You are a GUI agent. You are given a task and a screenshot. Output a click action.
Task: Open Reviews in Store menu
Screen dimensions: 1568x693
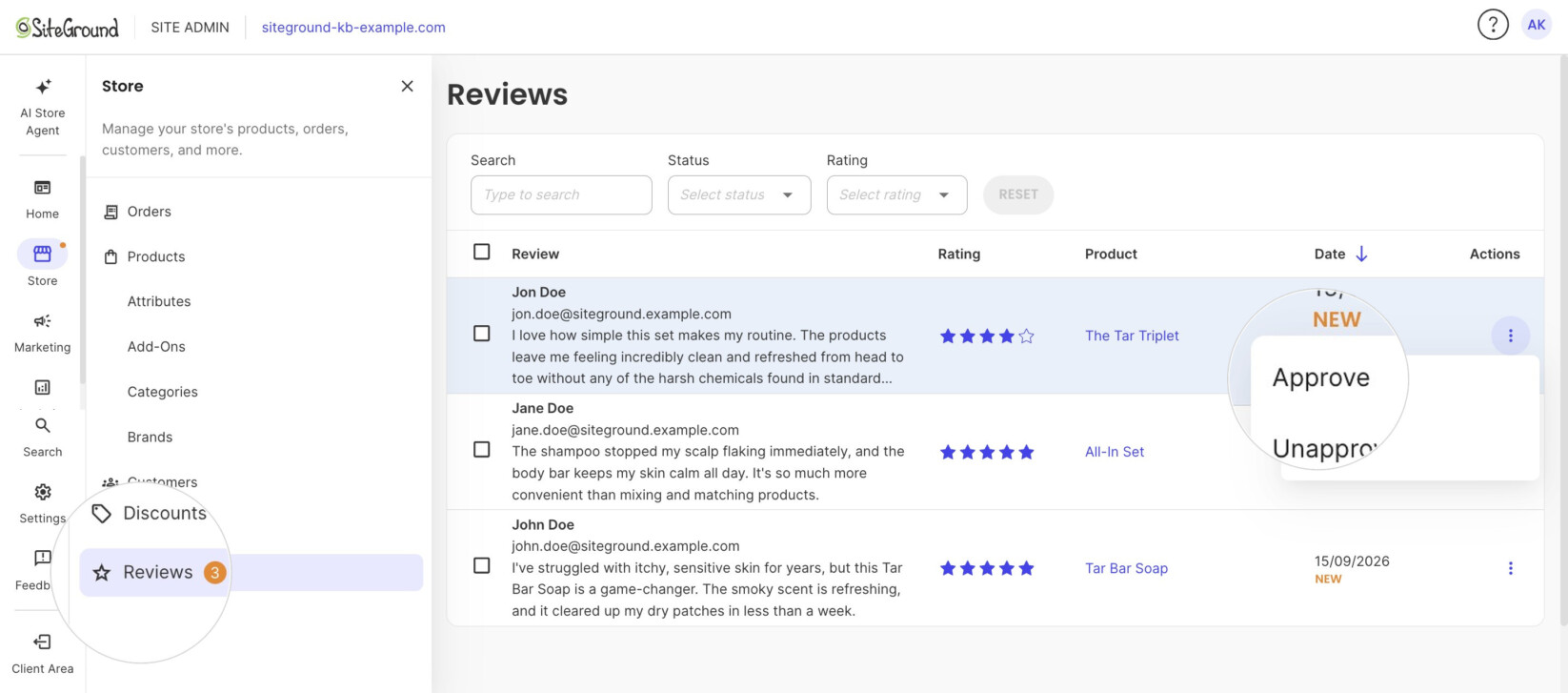click(251, 572)
